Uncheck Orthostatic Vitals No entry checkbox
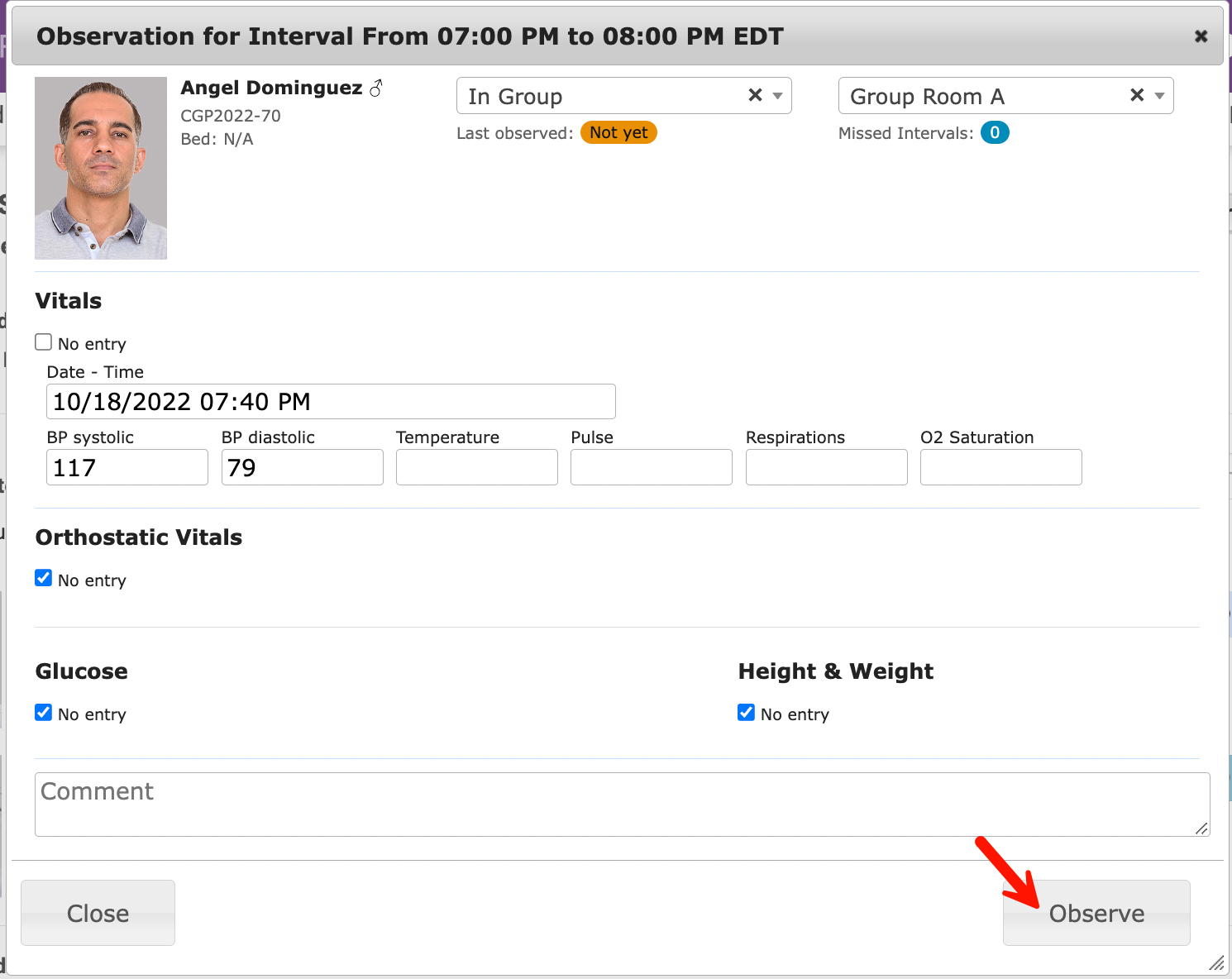Screen dimensions: 1232x979 point(44,579)
